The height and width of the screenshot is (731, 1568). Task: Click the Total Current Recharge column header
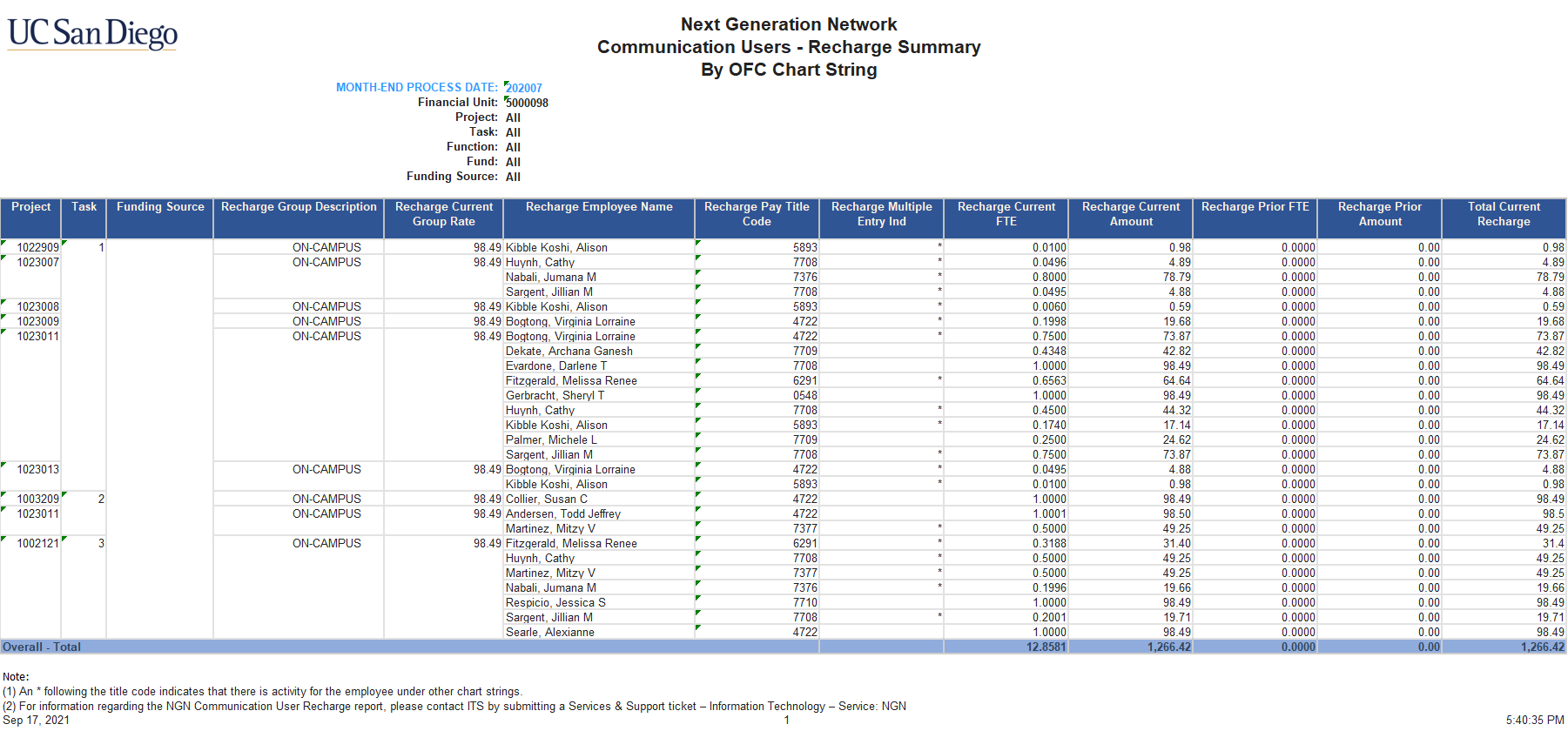pyautogui.click(x=1504, y=218)
